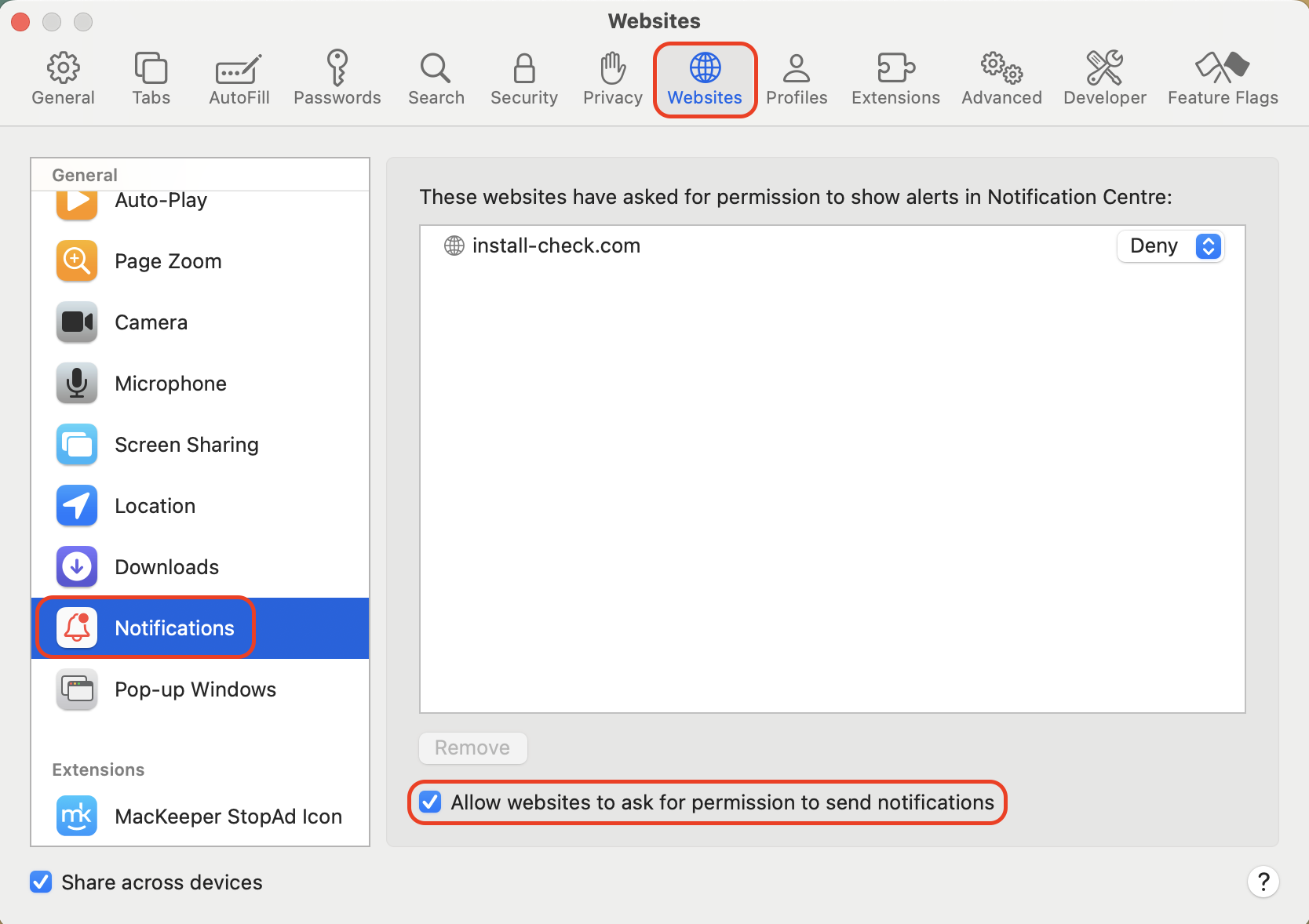Screen dimensions: 1309x924
Task: Disable allowing websites to request notification permission
Action: pyautogui.click(x=430, y=802)
